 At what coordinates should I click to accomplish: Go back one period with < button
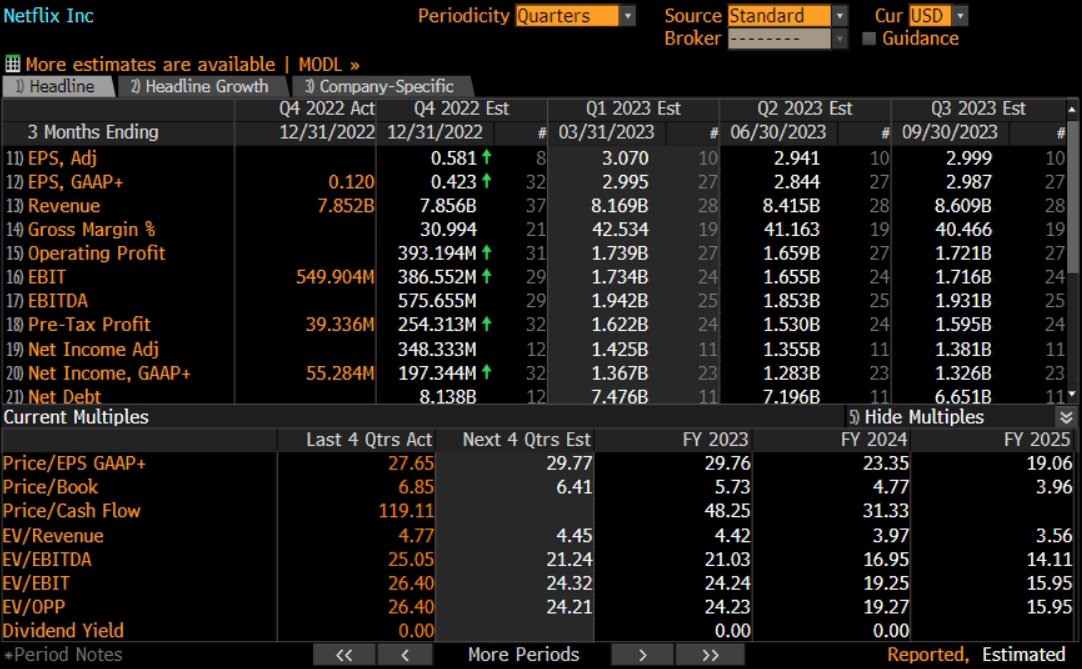pyautogui.click(x=405, y=655)
